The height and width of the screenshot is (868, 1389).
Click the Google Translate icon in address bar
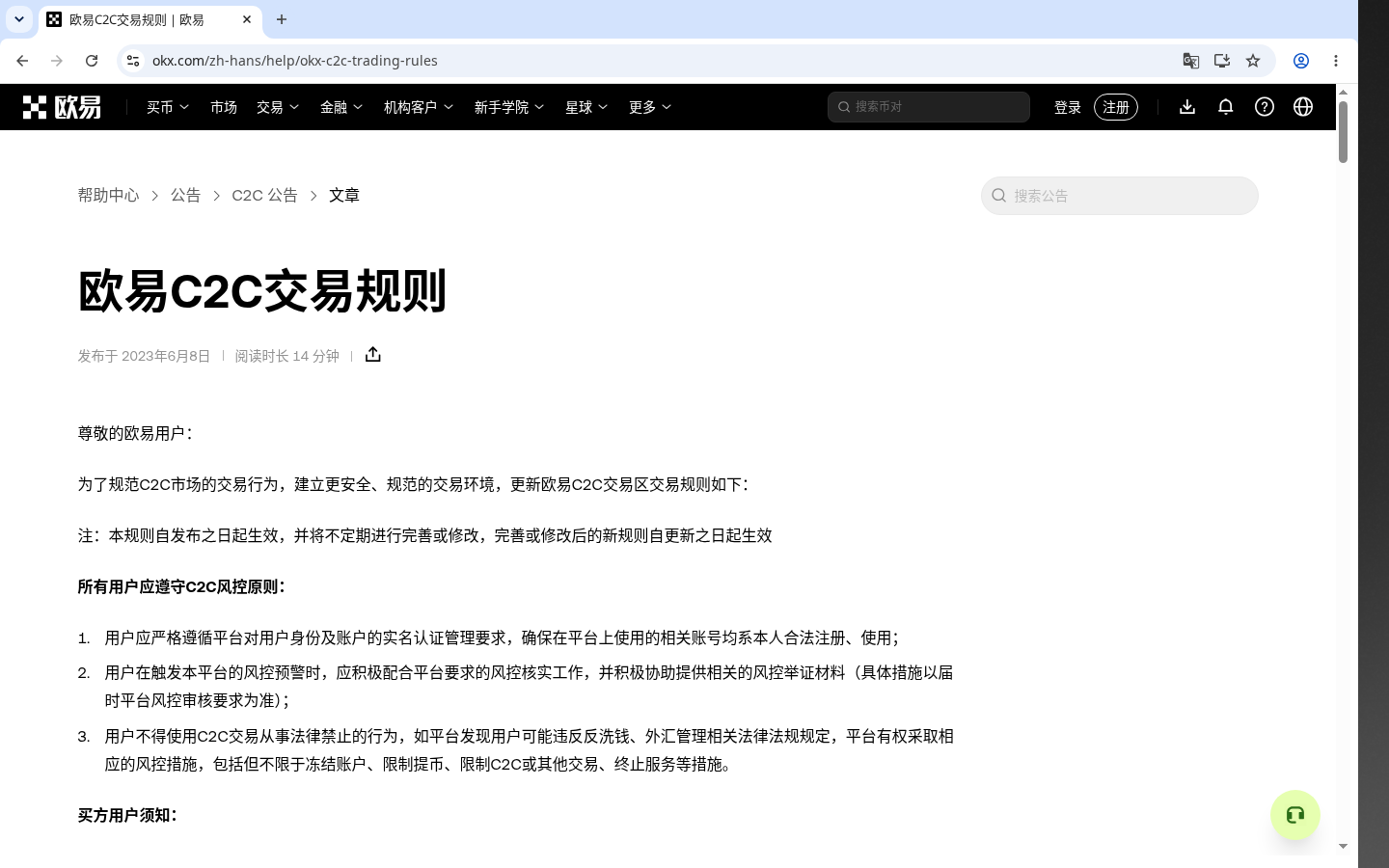click(x=1191, y=61)
